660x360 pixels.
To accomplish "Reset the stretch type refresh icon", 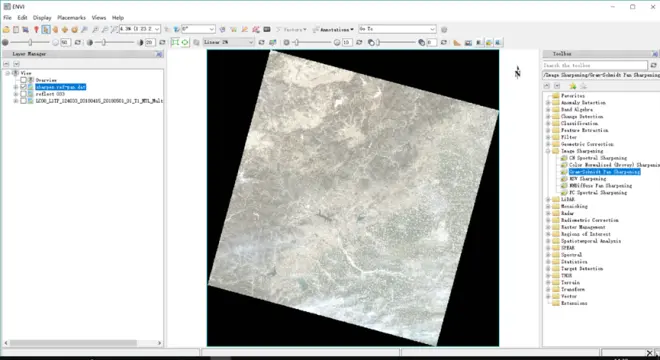I will click(x=261, y=43).
